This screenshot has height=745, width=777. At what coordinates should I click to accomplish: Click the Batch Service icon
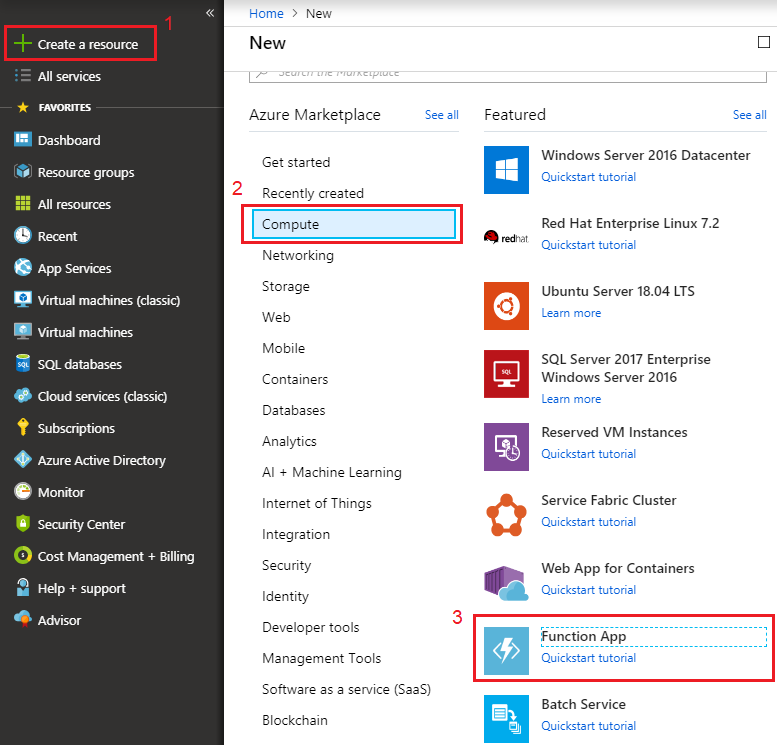click(506, 718)
